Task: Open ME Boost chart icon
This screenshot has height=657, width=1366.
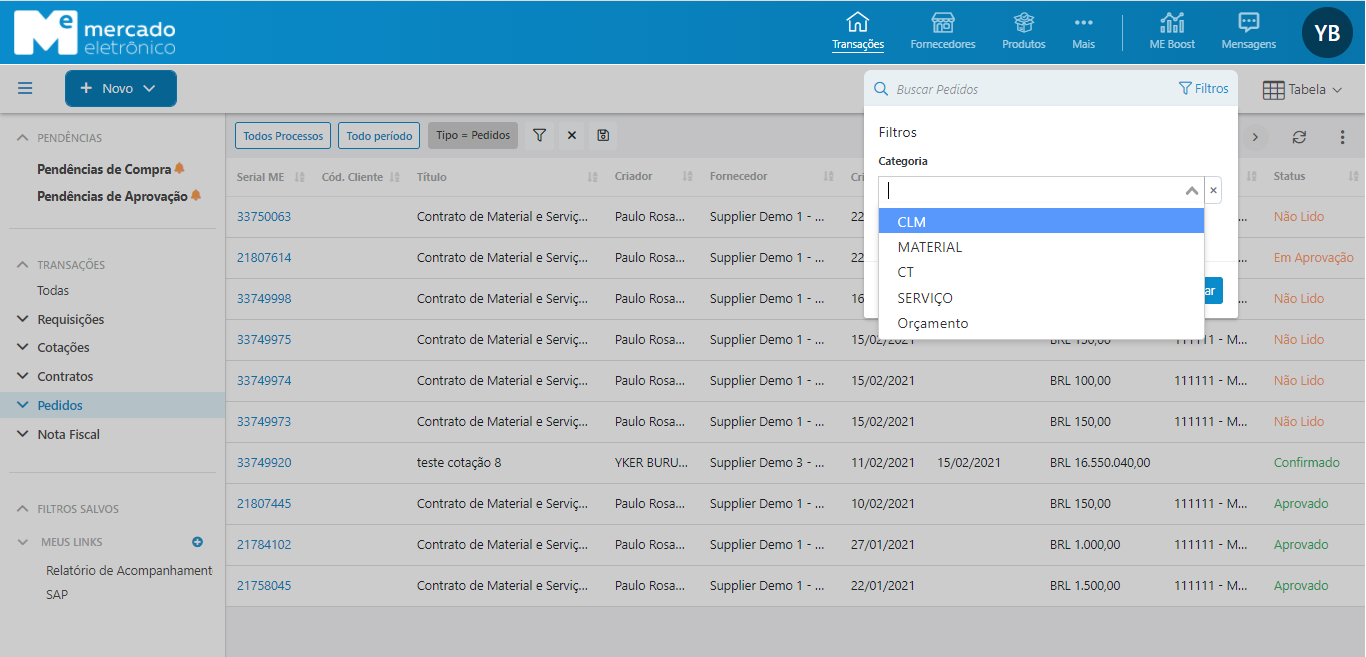Action: pos(1172,23)
